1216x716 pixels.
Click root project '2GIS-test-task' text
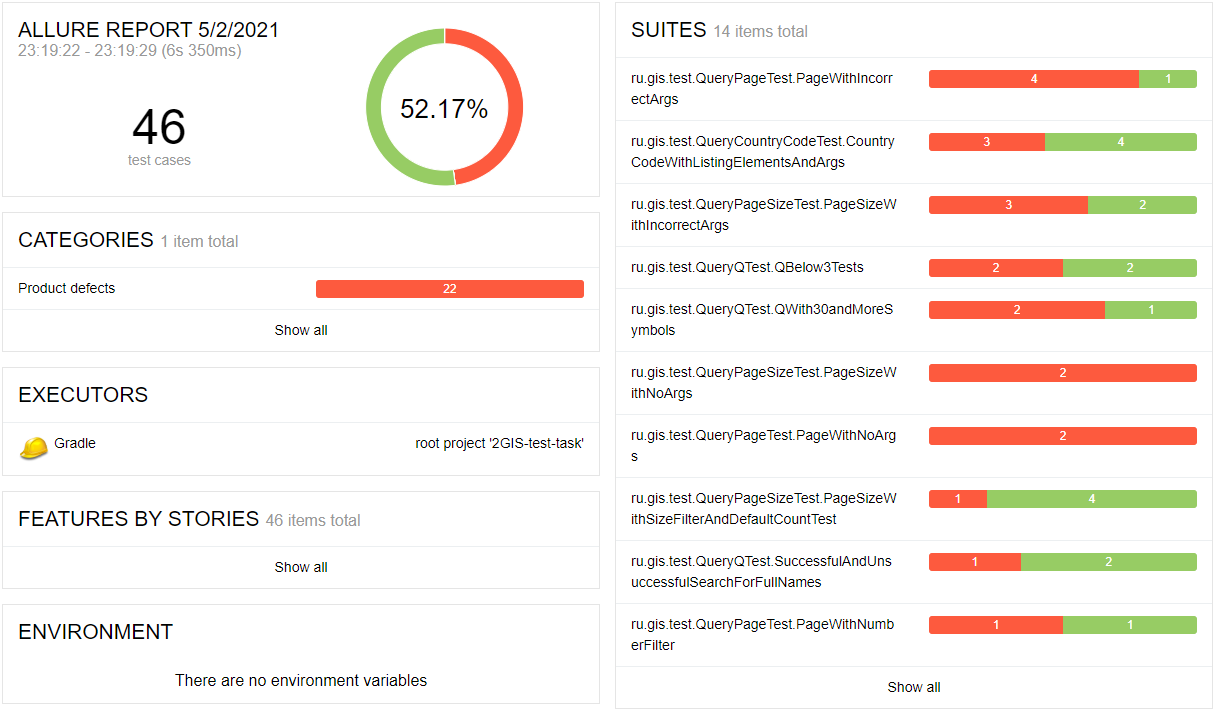coord(499,443)
